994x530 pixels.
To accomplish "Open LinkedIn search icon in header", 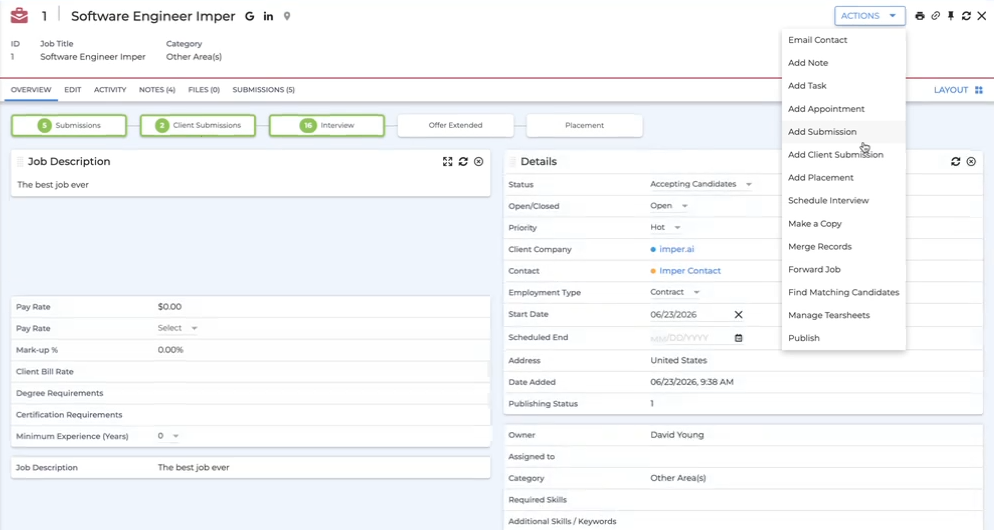I will pos(268,16).
